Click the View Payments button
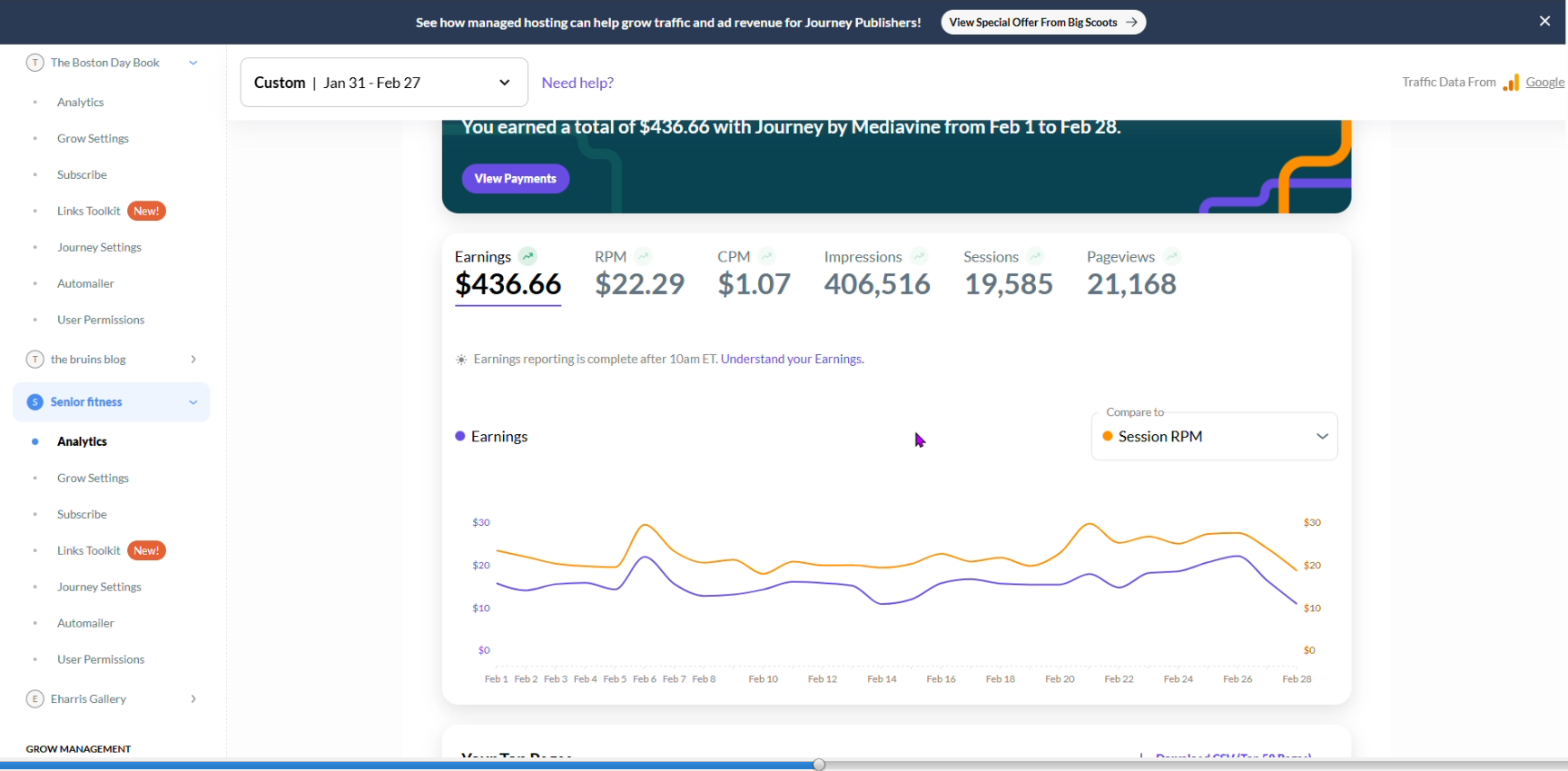This screenshot has width=1568, height=771. tap(516, 178)
